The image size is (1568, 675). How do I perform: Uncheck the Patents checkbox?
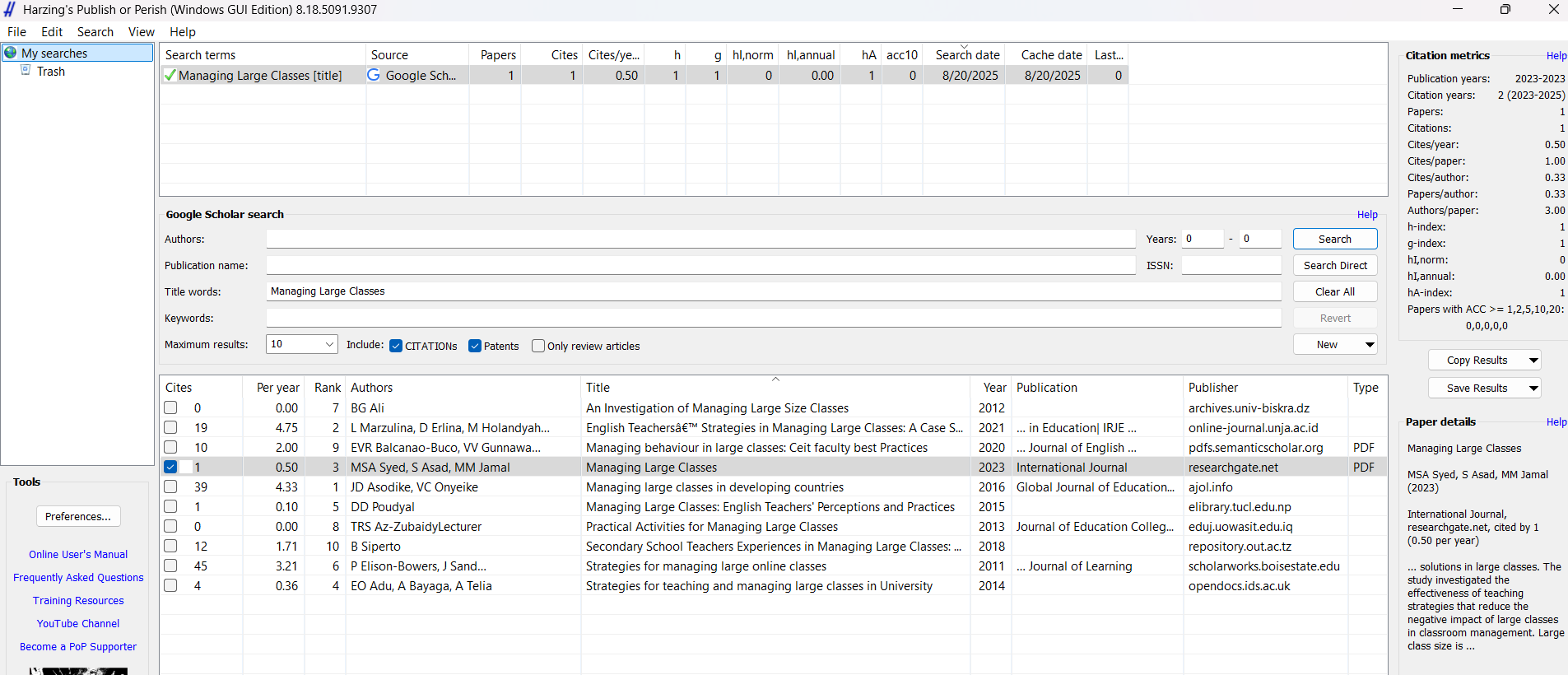tap(475, 346)
